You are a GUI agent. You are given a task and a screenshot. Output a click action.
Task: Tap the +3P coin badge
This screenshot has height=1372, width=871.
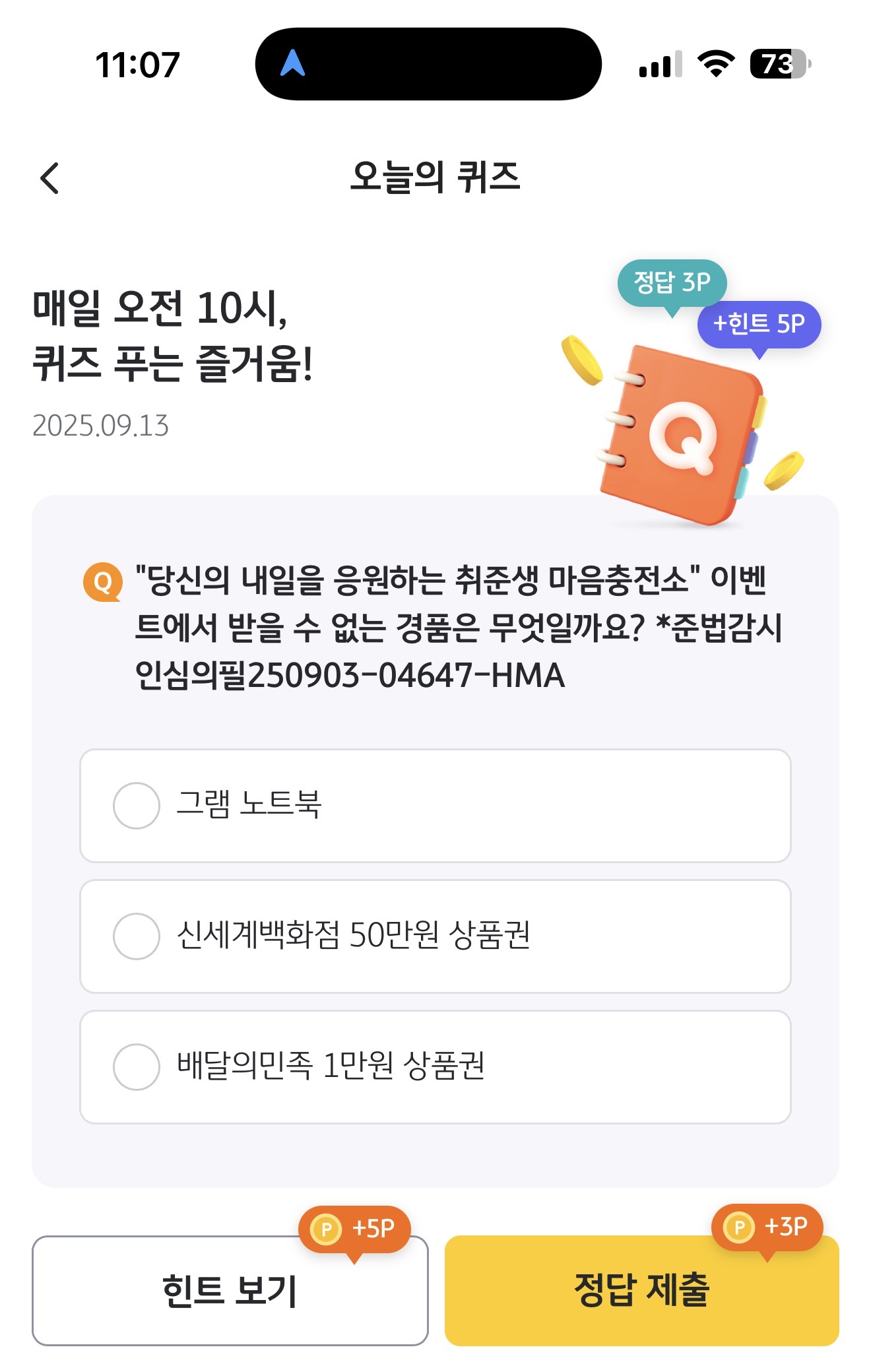767,1227
